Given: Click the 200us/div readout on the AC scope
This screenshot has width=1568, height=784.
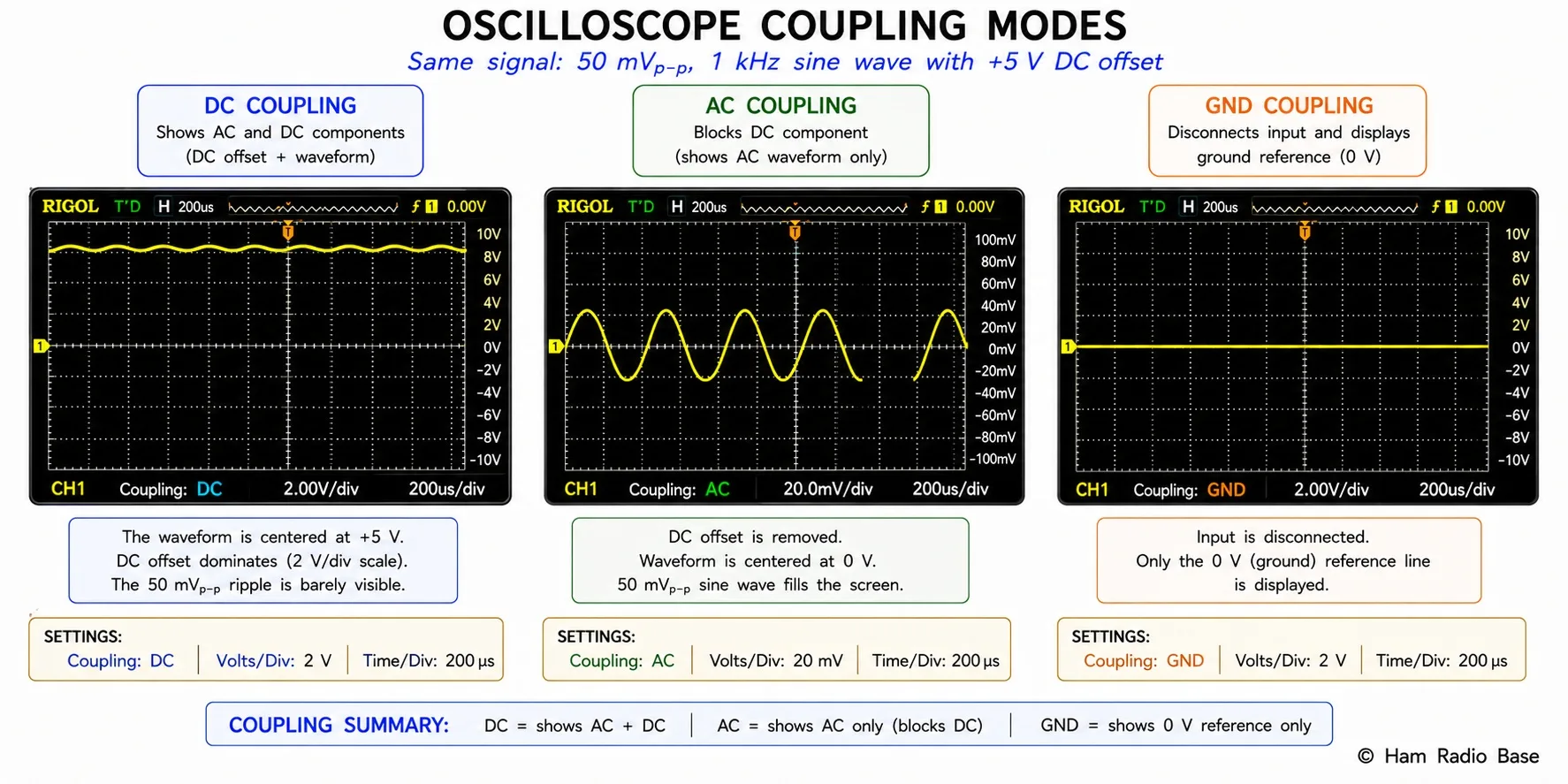Looking at the screenshot, I should click(x=950, y=489).
